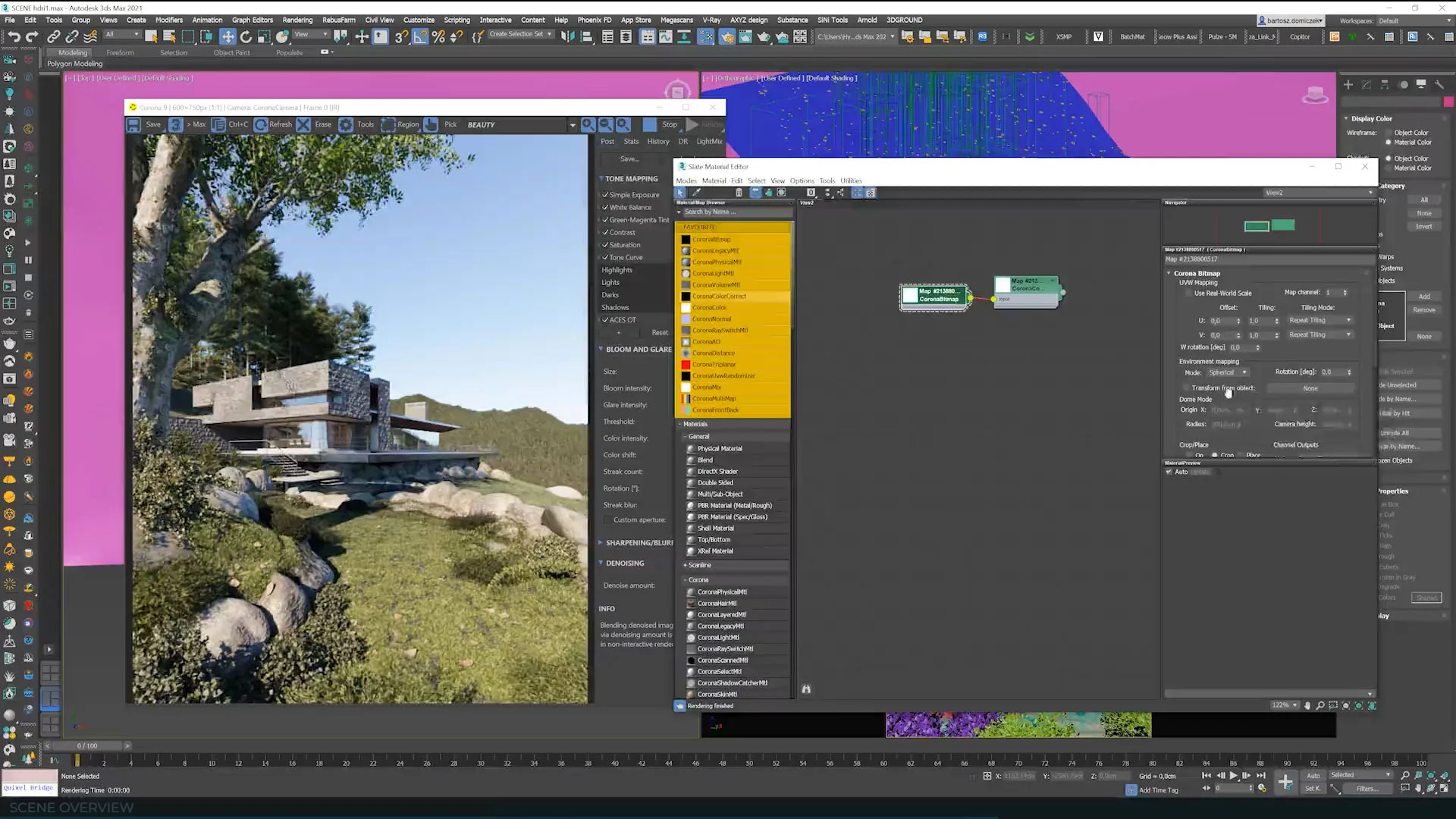Toggle the ACES OT checkbox
The width and height of the screenshot is (1456, 819).
point(605,320)
